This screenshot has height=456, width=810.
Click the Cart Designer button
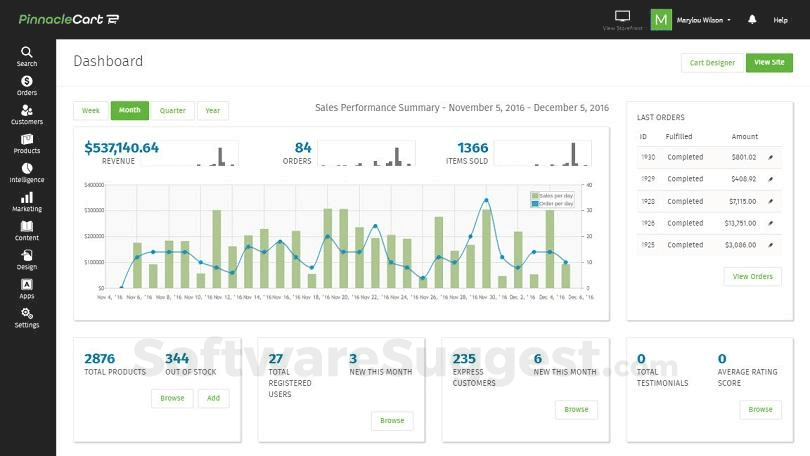pyautogui.click(x=712, y=63)
